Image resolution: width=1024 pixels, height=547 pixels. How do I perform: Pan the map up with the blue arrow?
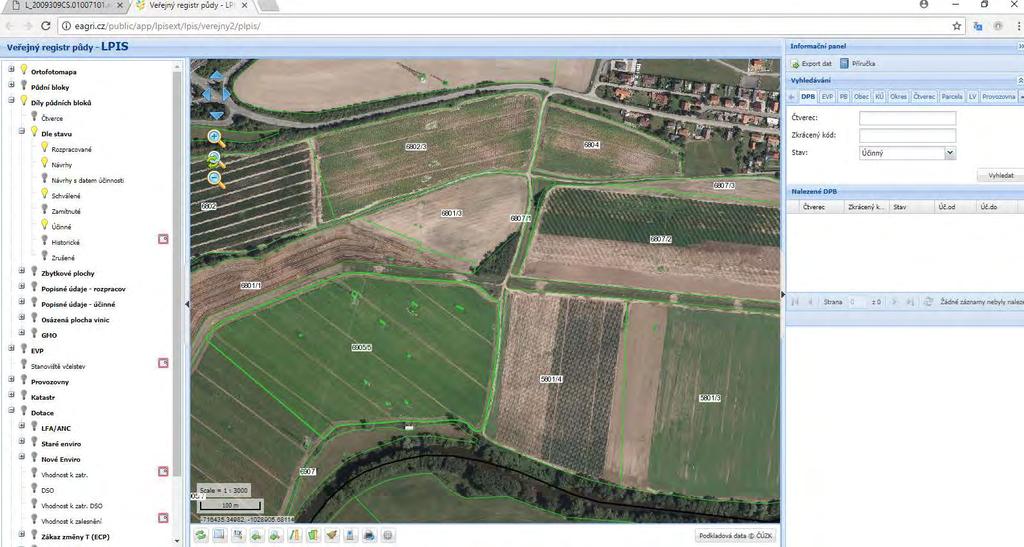pyautogui.click(x=216, y=76)
